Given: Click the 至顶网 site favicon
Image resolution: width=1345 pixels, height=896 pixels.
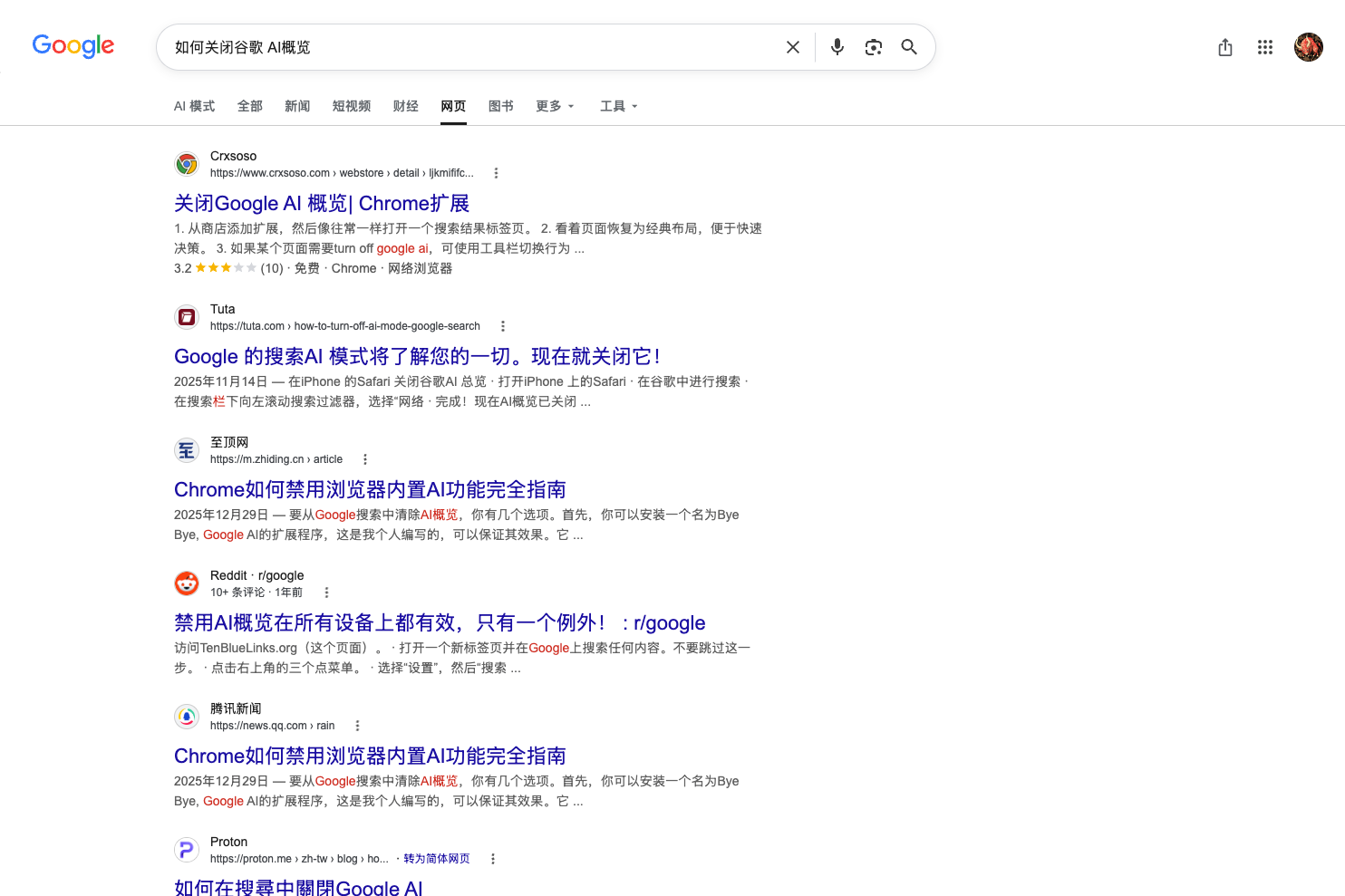Looking at the screenshot, I should pyautogui.click(x=187, y=450).
